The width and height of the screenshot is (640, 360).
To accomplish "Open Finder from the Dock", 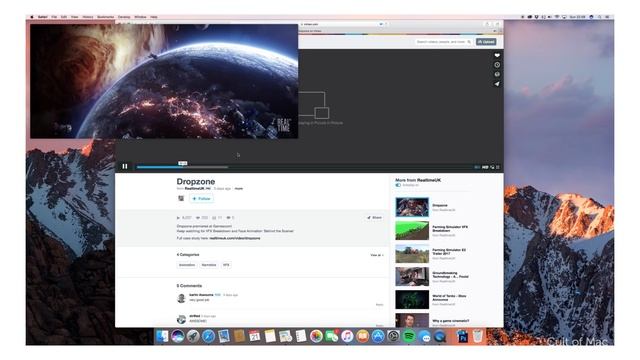I will [x=162, y=336].
